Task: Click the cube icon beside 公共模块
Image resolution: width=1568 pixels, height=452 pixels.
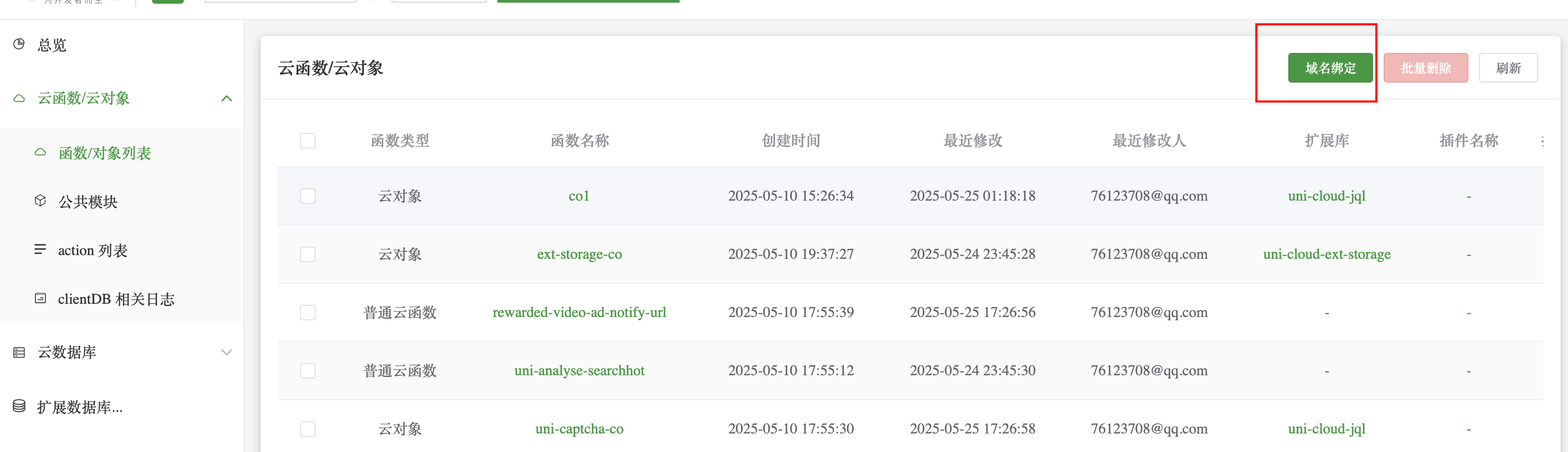Action: 40,201
